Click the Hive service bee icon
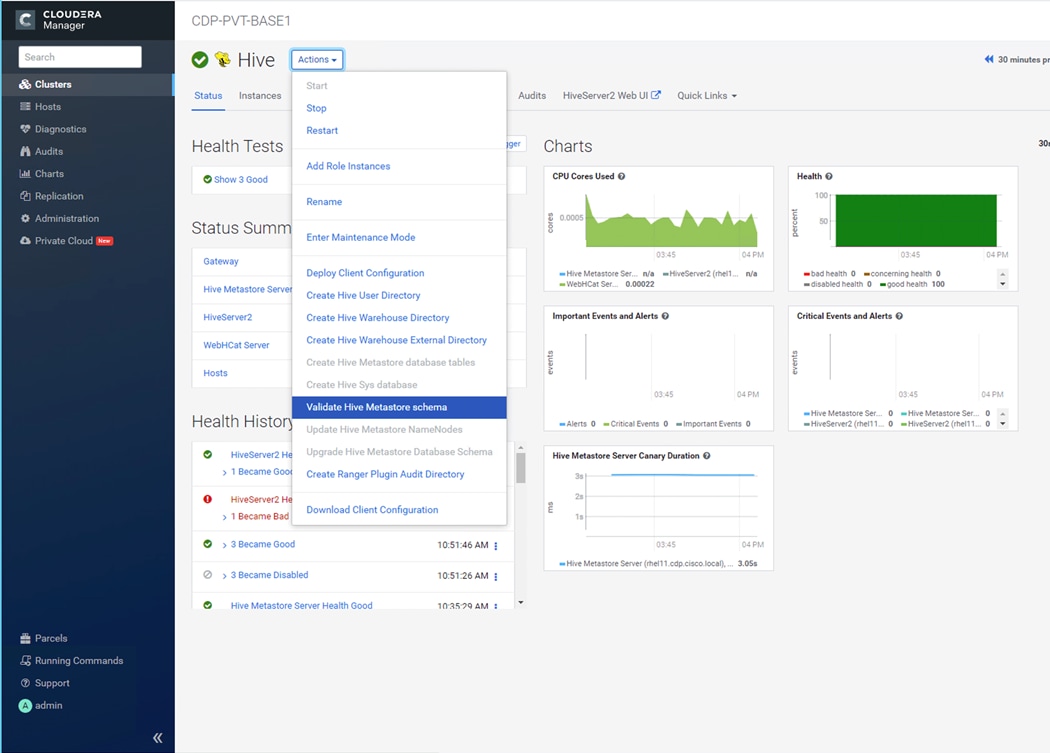 point(222,60)
